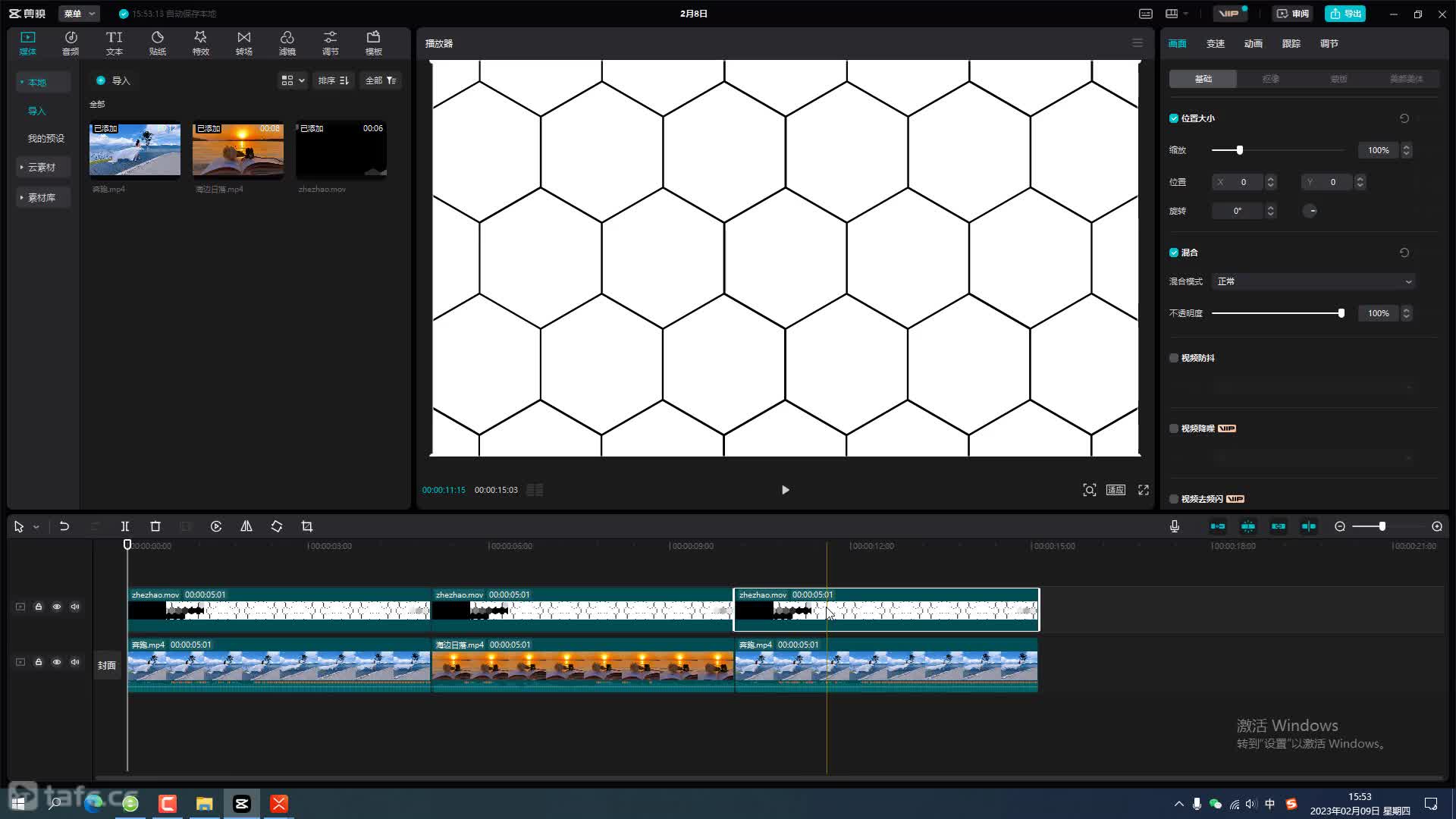
Task: Open the crop tool in timeline toolbar
Action: point(307,526)
